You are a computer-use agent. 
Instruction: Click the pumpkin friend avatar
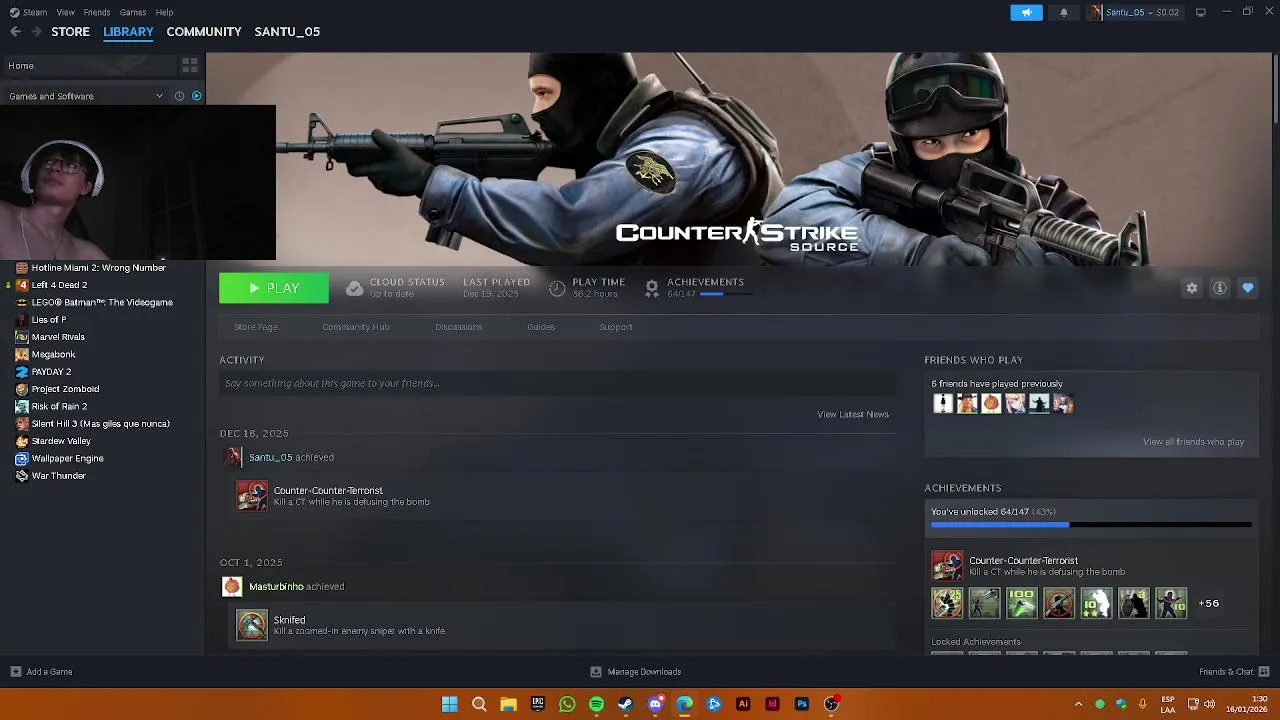click(991, 403)
